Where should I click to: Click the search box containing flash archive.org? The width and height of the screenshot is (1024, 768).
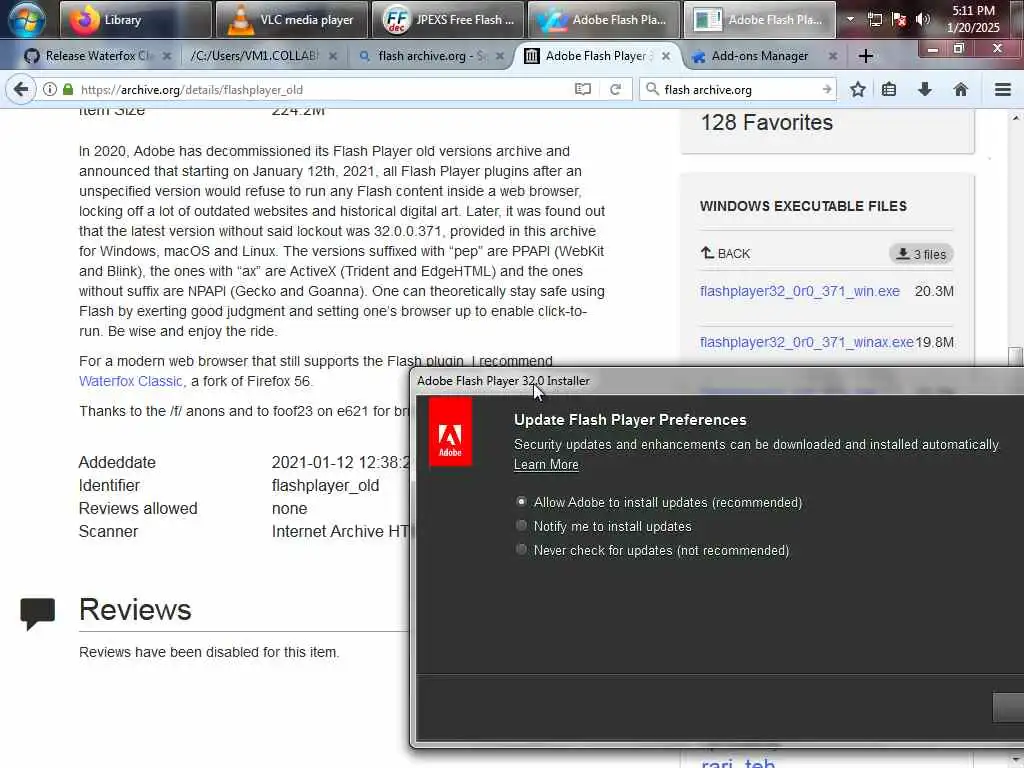pos(738,89)
